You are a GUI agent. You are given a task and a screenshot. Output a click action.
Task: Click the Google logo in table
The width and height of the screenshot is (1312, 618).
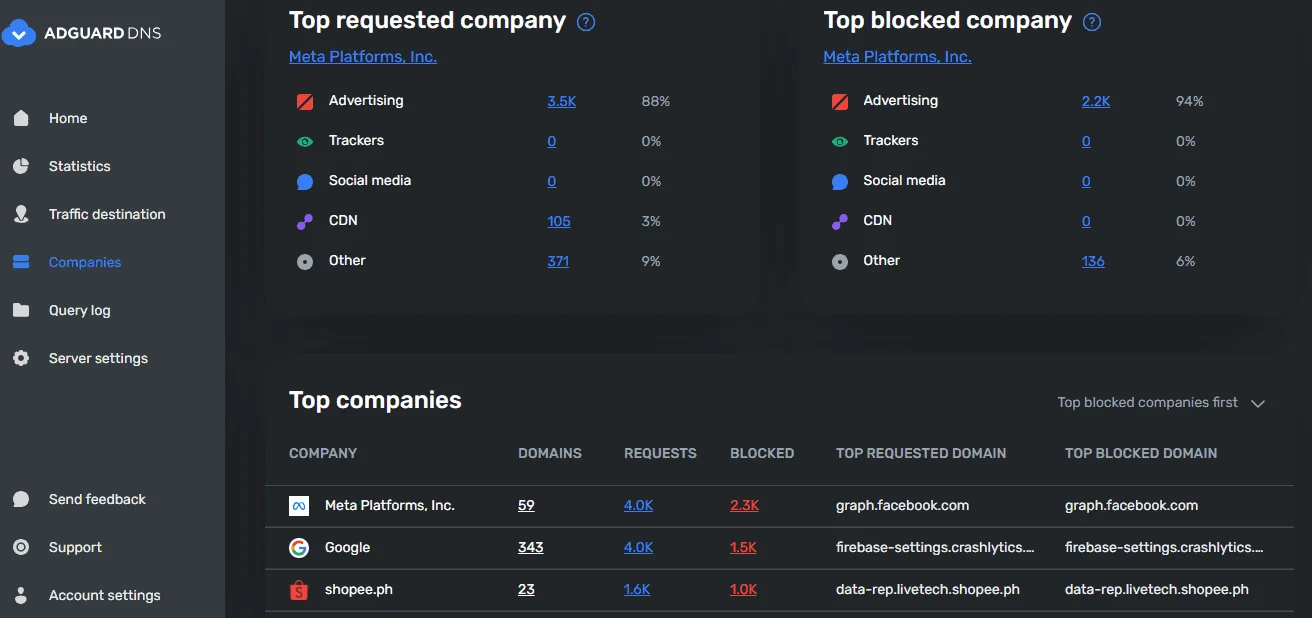click(298, 548)
